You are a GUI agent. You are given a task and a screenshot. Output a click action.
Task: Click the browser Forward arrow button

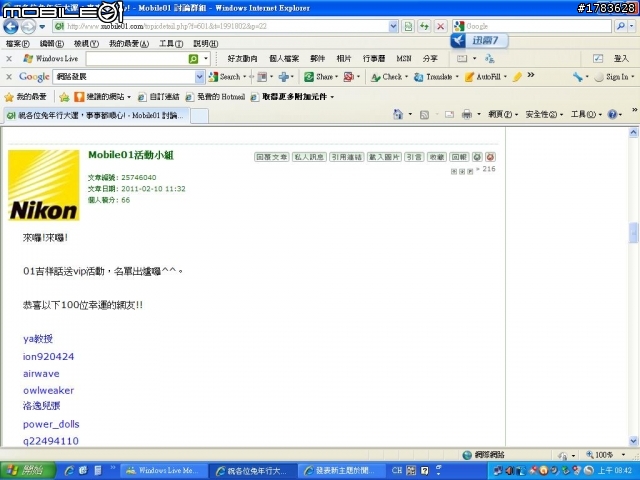[x=28, y=27]
